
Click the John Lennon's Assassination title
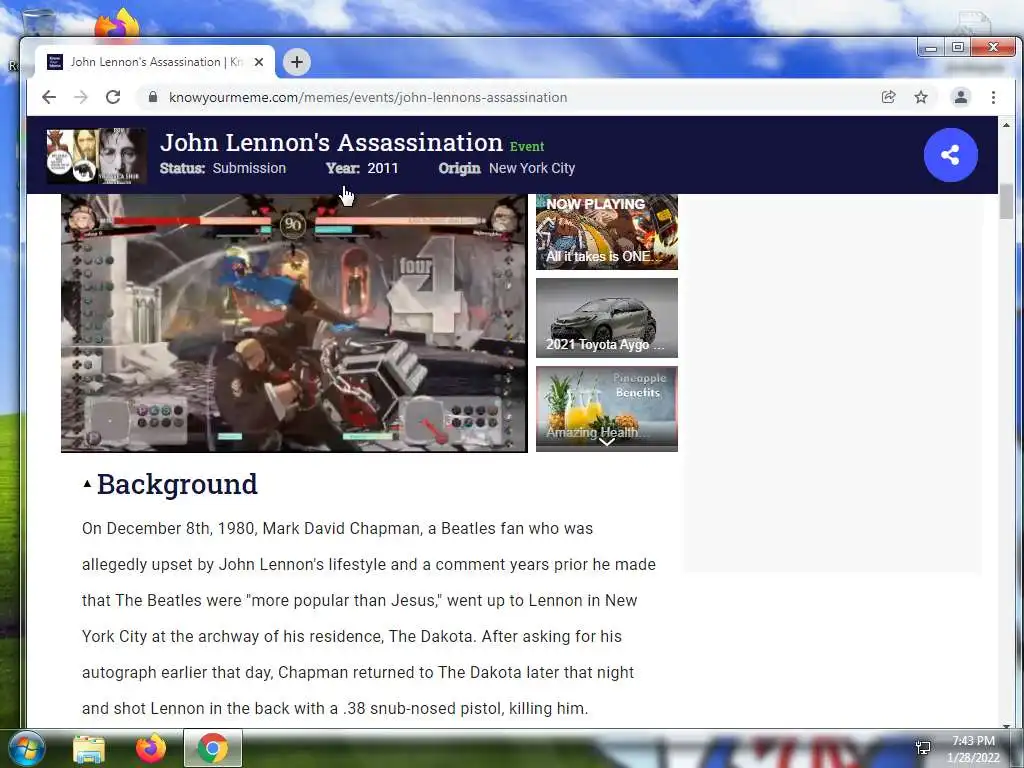tap(332, 142)
